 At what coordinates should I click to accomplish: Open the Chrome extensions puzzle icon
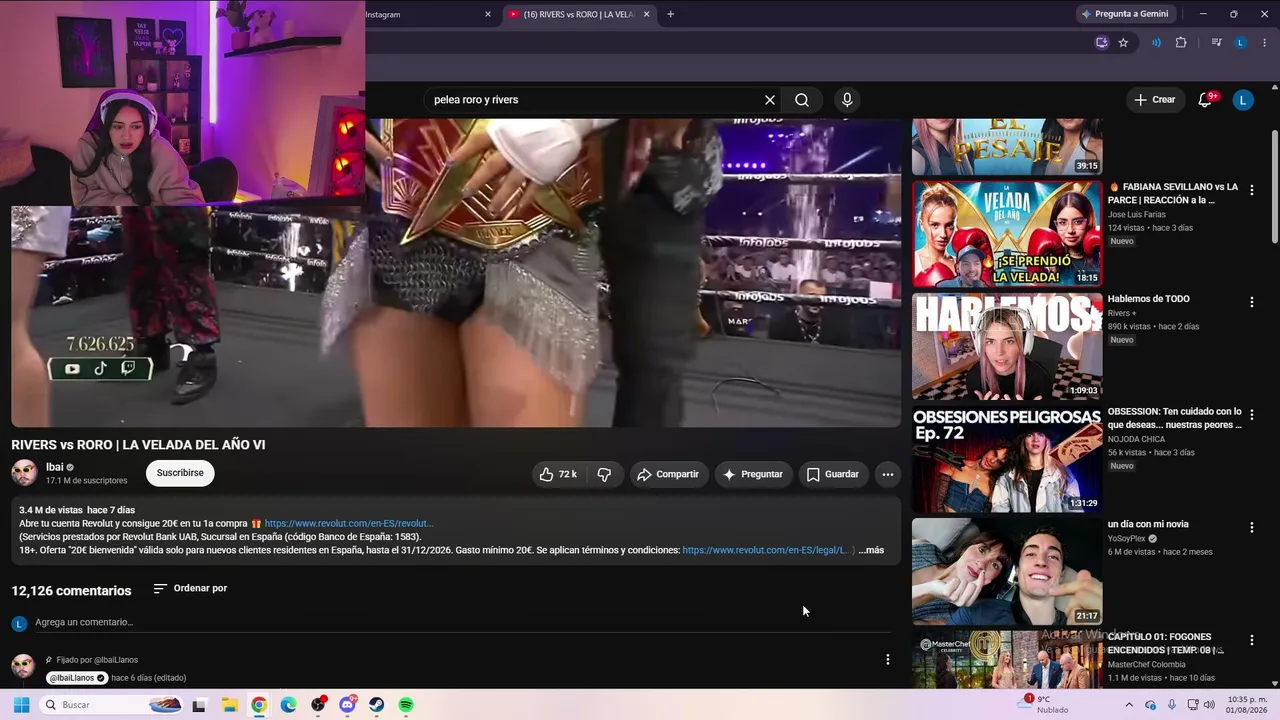1181,43
